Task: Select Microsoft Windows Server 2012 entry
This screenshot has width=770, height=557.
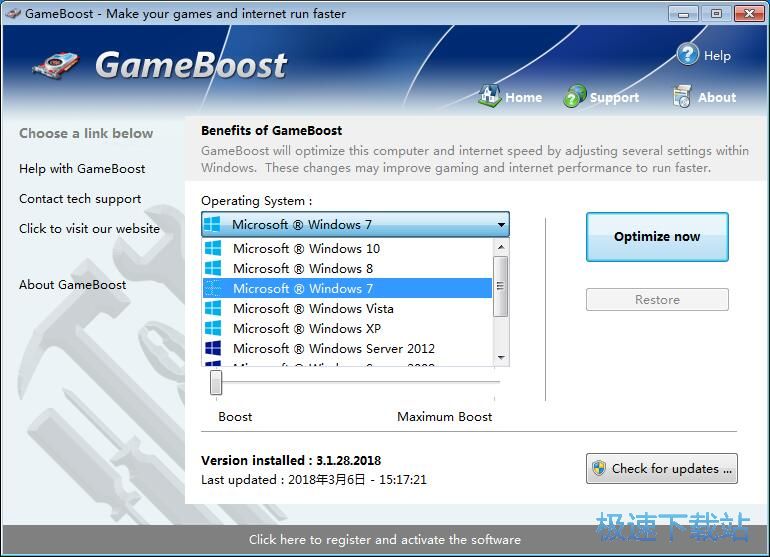Action: pyautogui.click(x=347, y=348)
